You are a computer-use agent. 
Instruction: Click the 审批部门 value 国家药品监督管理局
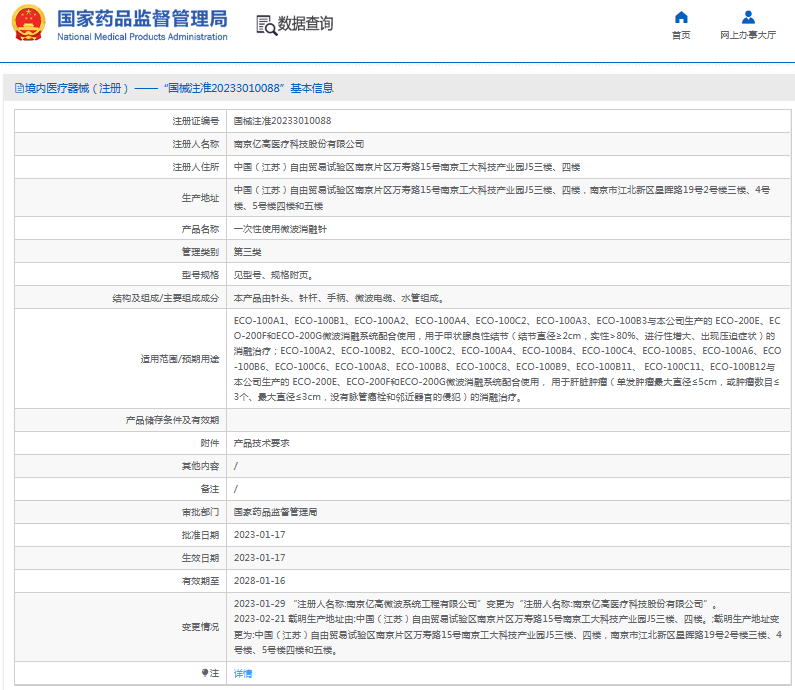(x=275, y=512)
